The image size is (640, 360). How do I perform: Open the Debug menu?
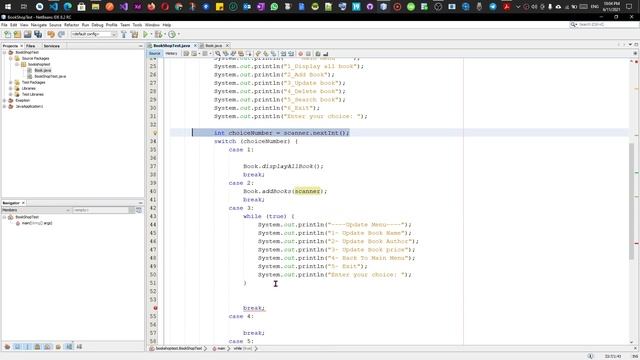pos(97,25)
